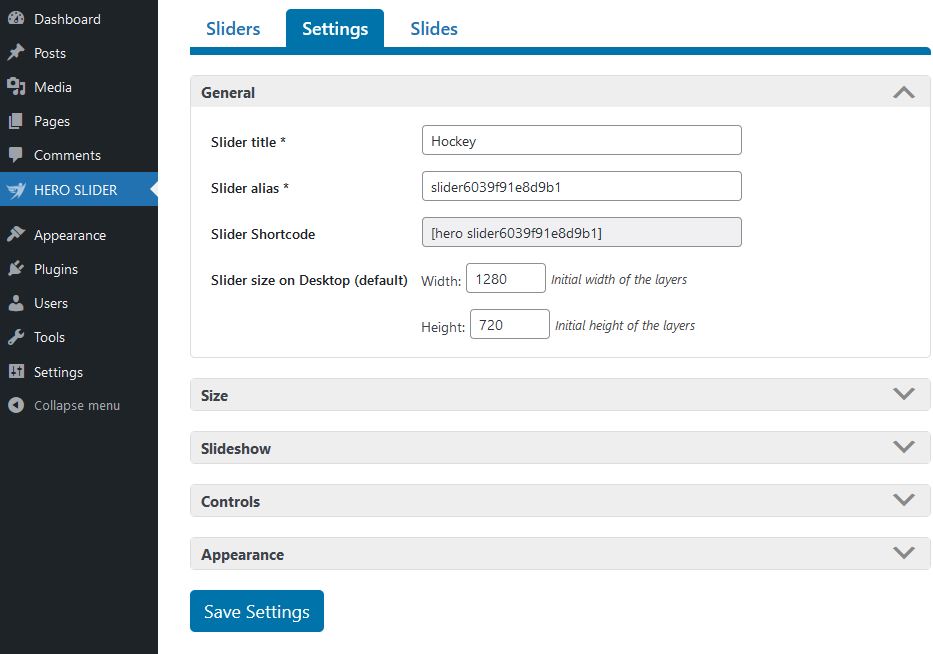Screen dimensions: 933x654
Task: Click the General section header title
Action: pyautogui.click(x=228, y=93)
